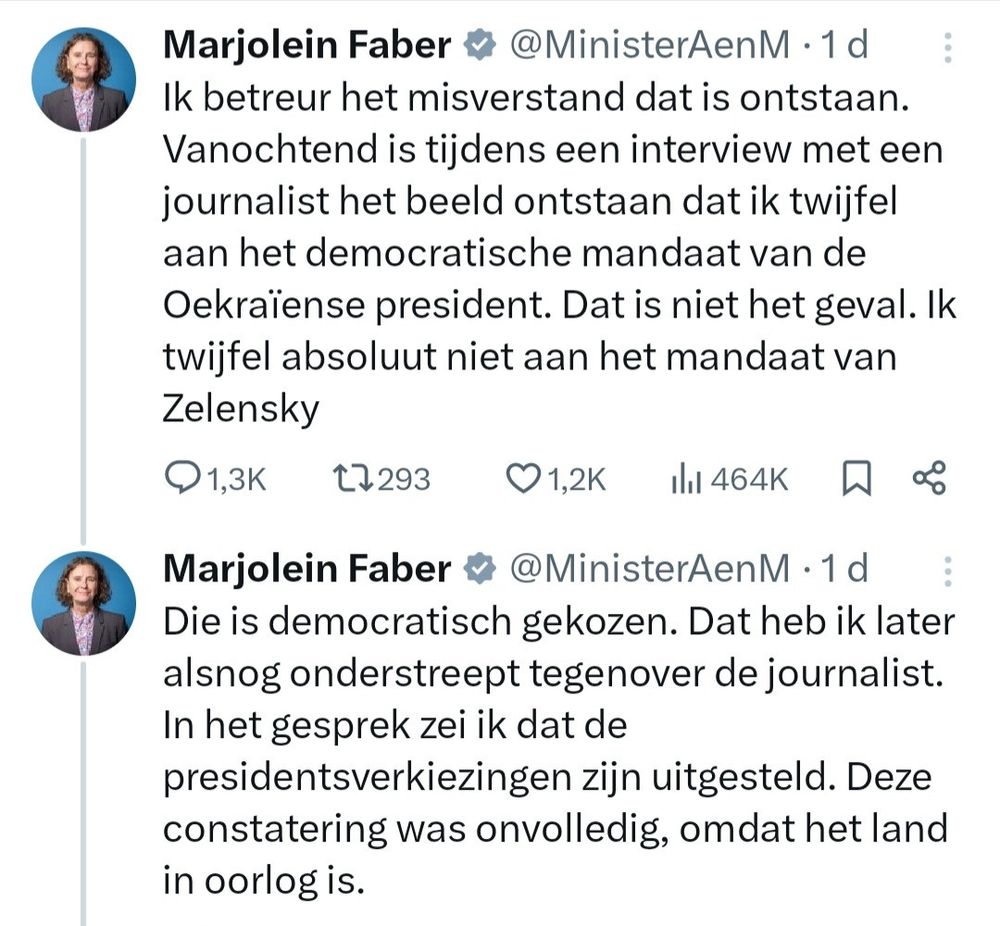
Task: Click Marjolein Faber name on second tweet
Action: tap(306, 569)
